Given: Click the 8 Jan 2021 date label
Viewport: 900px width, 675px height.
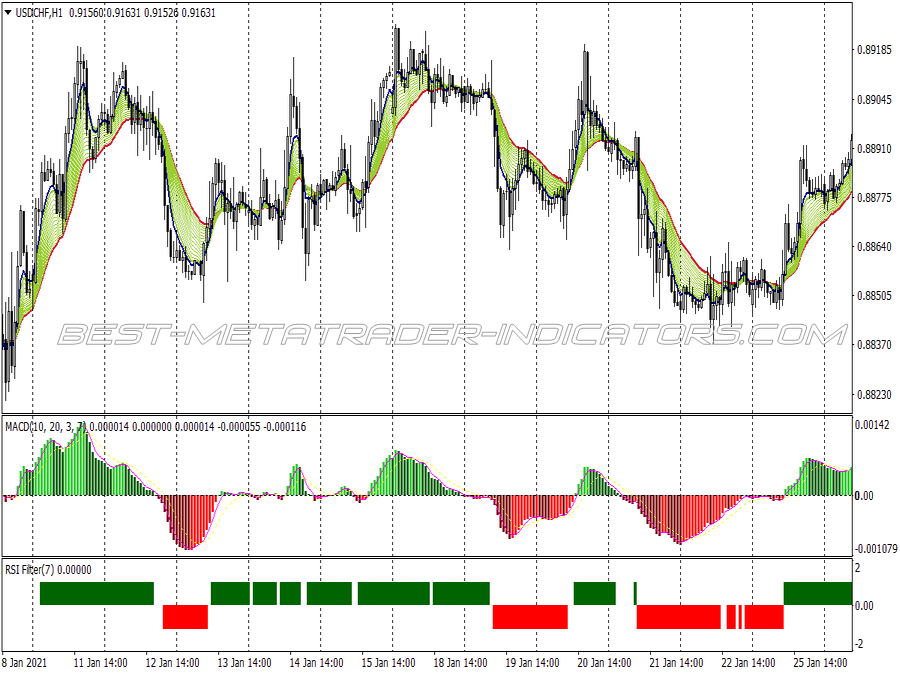Looking at the screenshot, I should click(x=25, y=663).
